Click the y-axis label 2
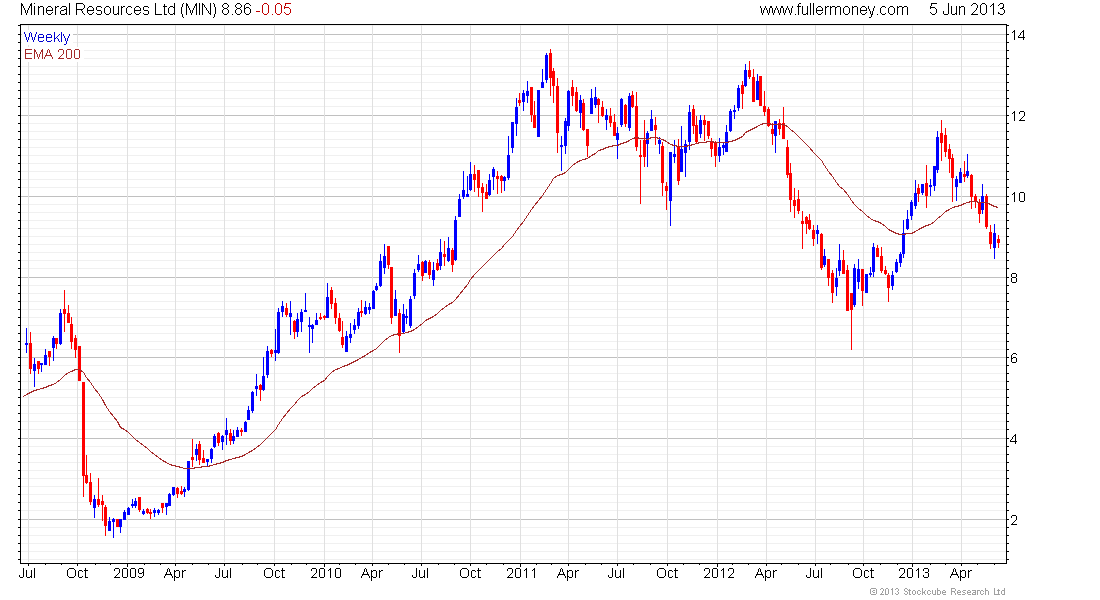The width and height of the screenshot is (1100, 600). click(x=1014, y=521)
